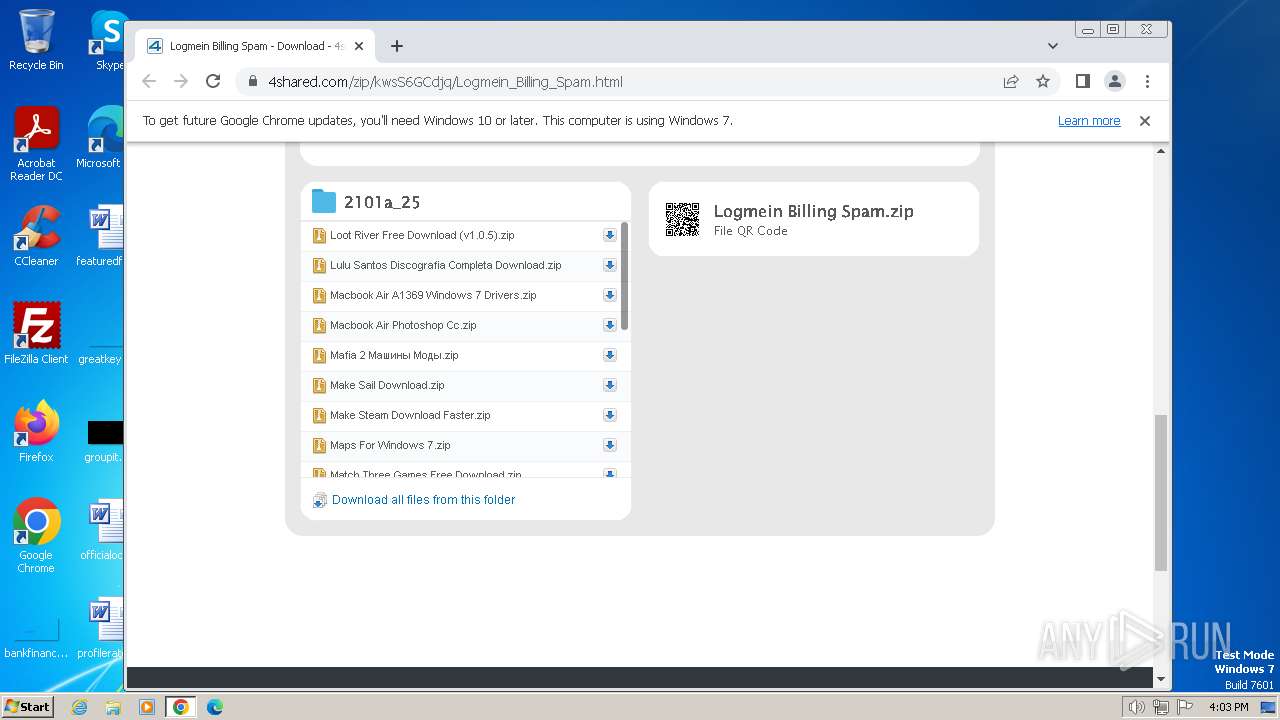Download Lulu Santos Discografia zip via arrow icon
The height and width of the screenshot is (720, 1280).
[609, 265]
